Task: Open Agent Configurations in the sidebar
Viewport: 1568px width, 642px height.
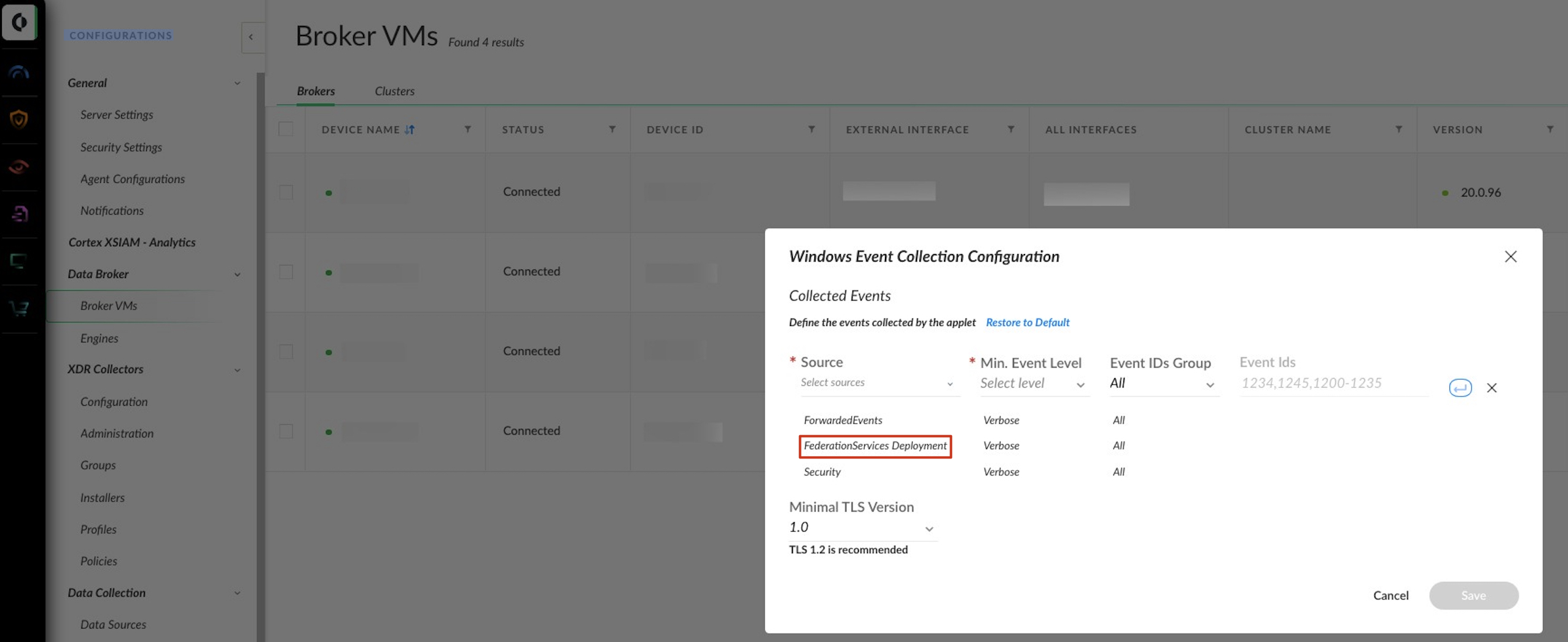Action: (x=132, y=179)
